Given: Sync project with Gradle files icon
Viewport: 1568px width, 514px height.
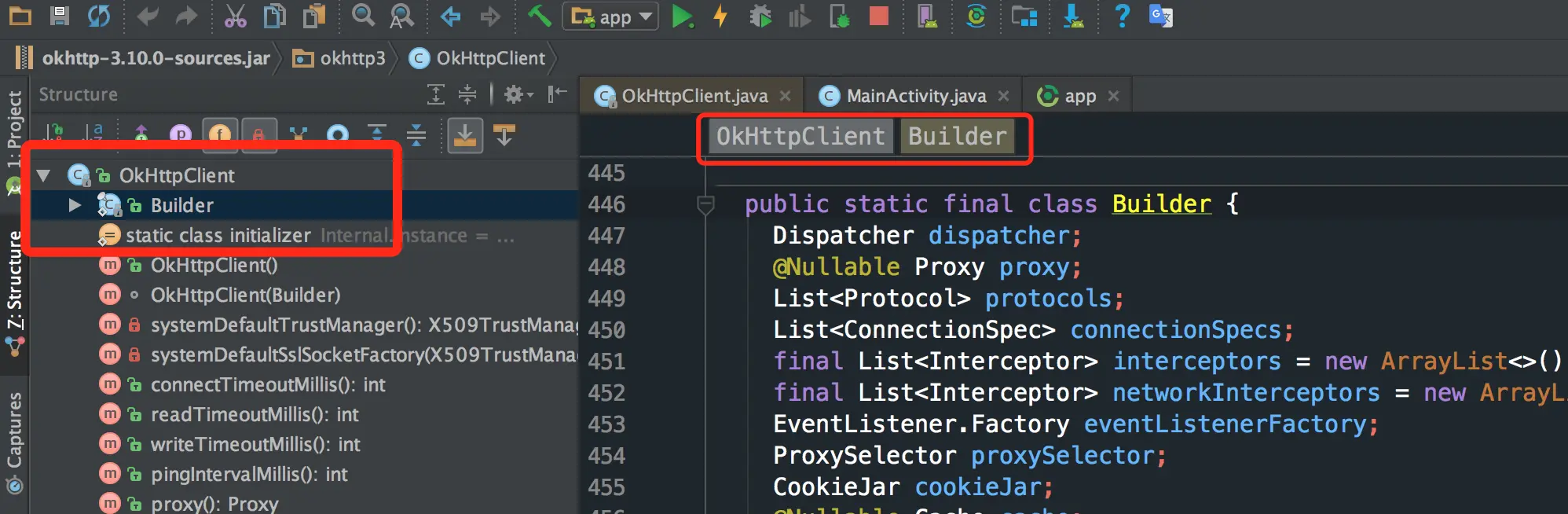Looking at the screenshot, I should point(976,16).
